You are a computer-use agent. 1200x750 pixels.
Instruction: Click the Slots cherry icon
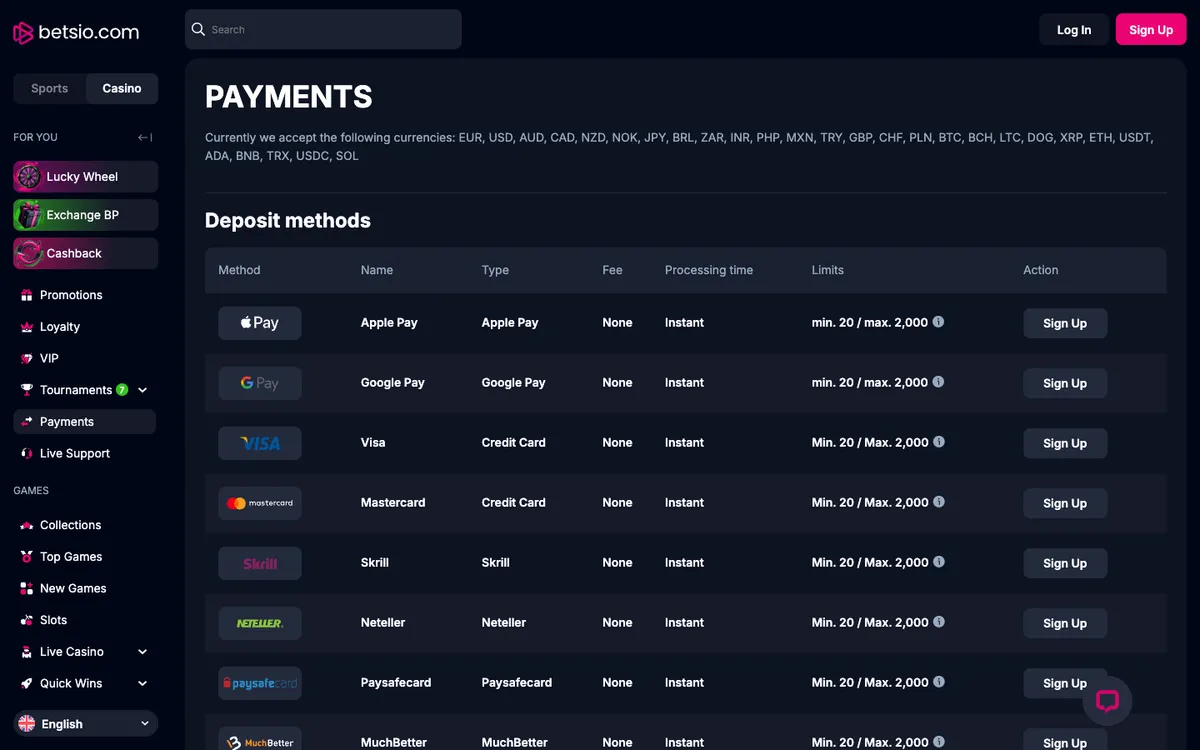(x=27, y=620)
